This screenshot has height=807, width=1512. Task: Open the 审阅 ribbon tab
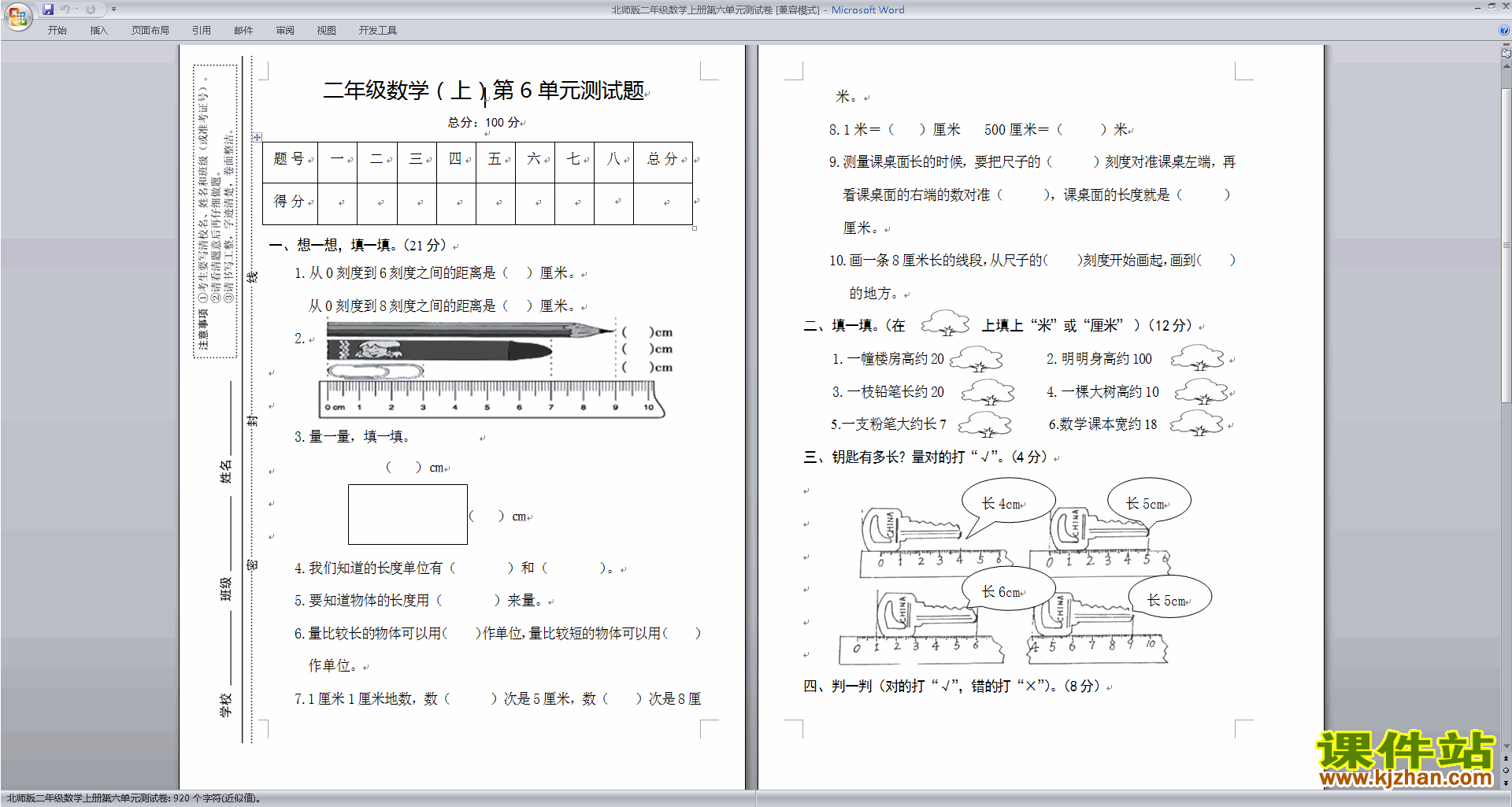285,31
